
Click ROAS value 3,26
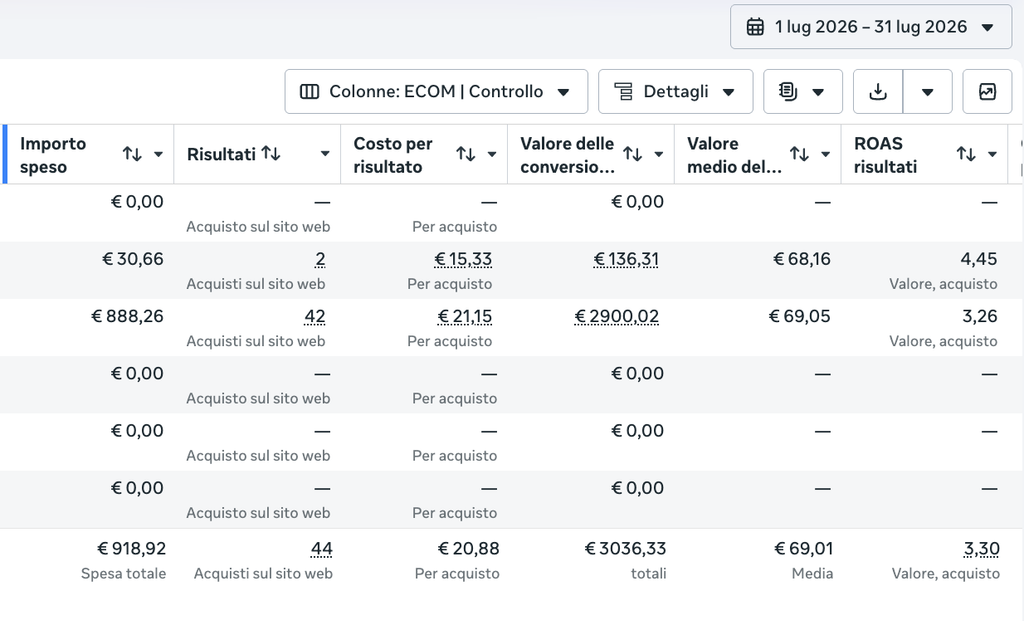(980, 317)
